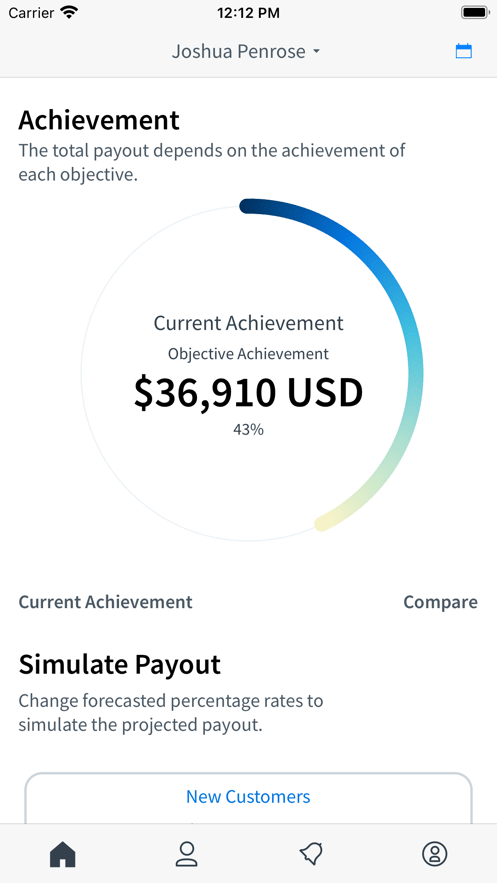The image size is (497, 883).
Task: Tap the Carrier label in status bar
Action: click(32, 12)
